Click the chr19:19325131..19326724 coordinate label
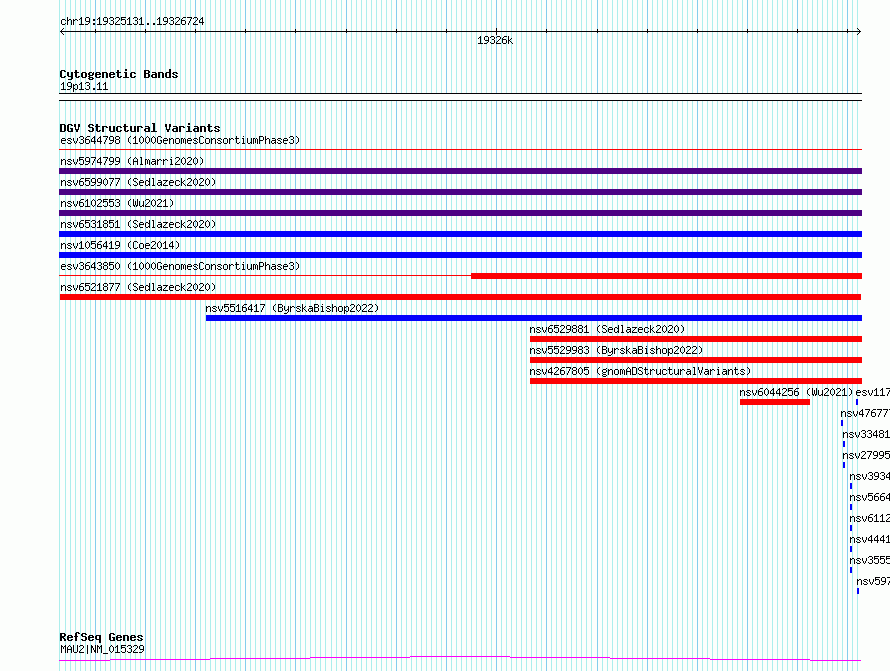Image resolution: width=890 pixels, height=671 pixels. 132,22
